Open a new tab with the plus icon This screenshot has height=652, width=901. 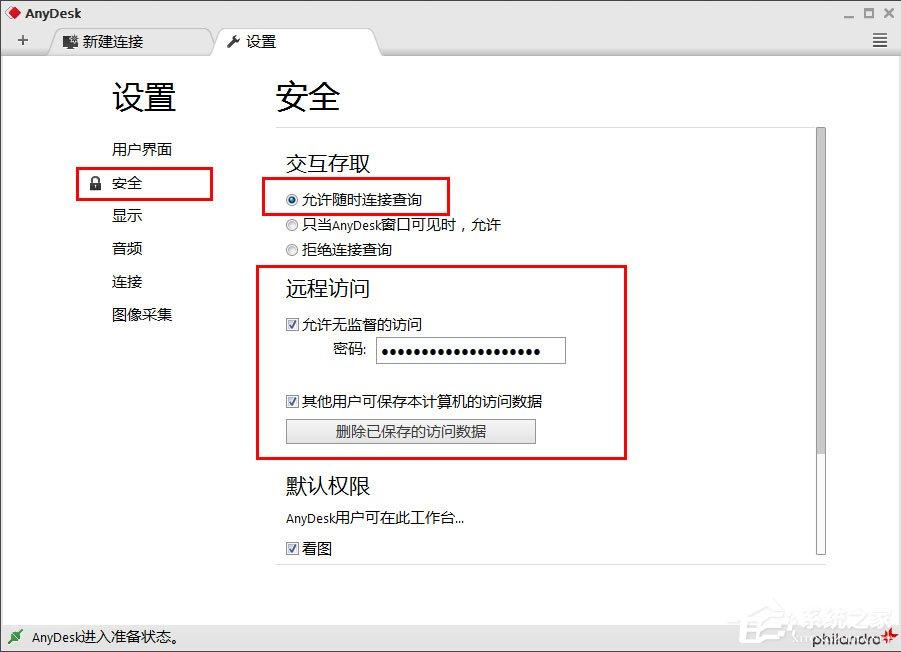coord(22,40)
